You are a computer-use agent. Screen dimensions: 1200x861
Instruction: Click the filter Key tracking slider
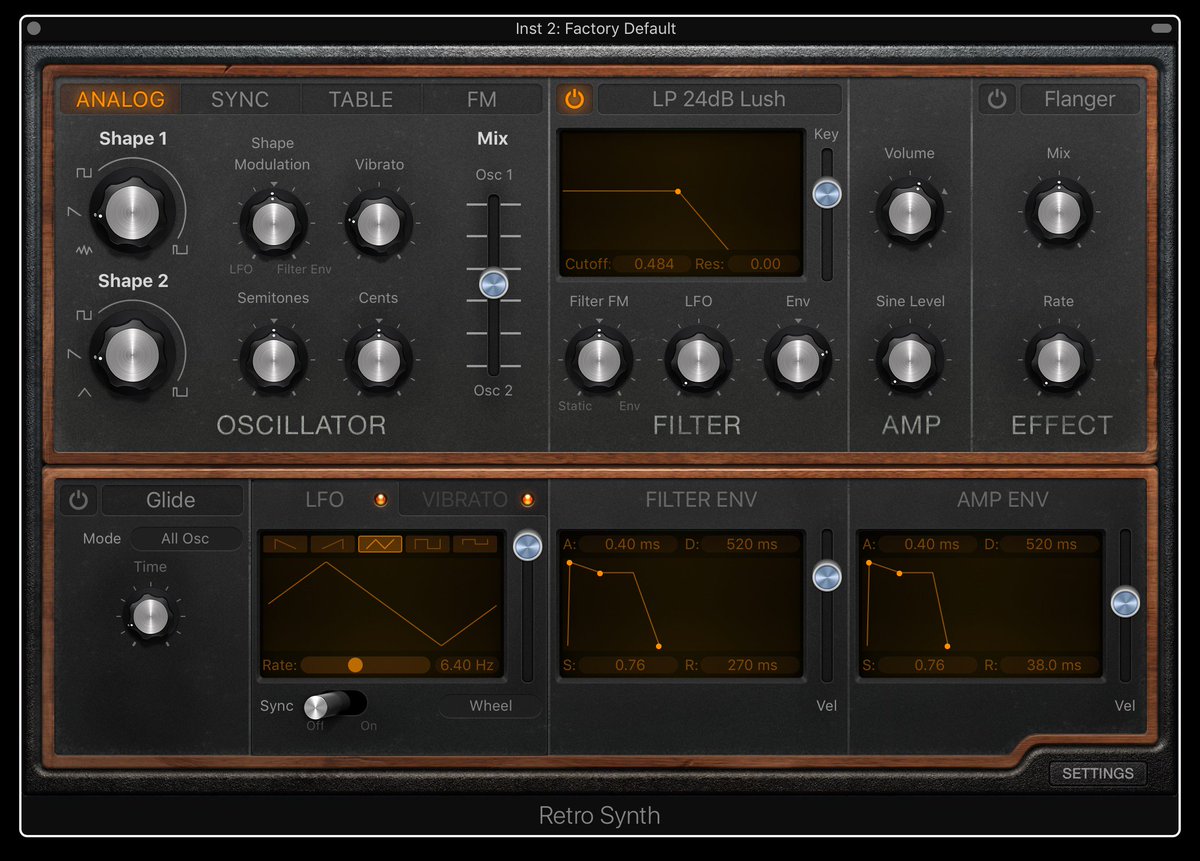pos(826,194)
